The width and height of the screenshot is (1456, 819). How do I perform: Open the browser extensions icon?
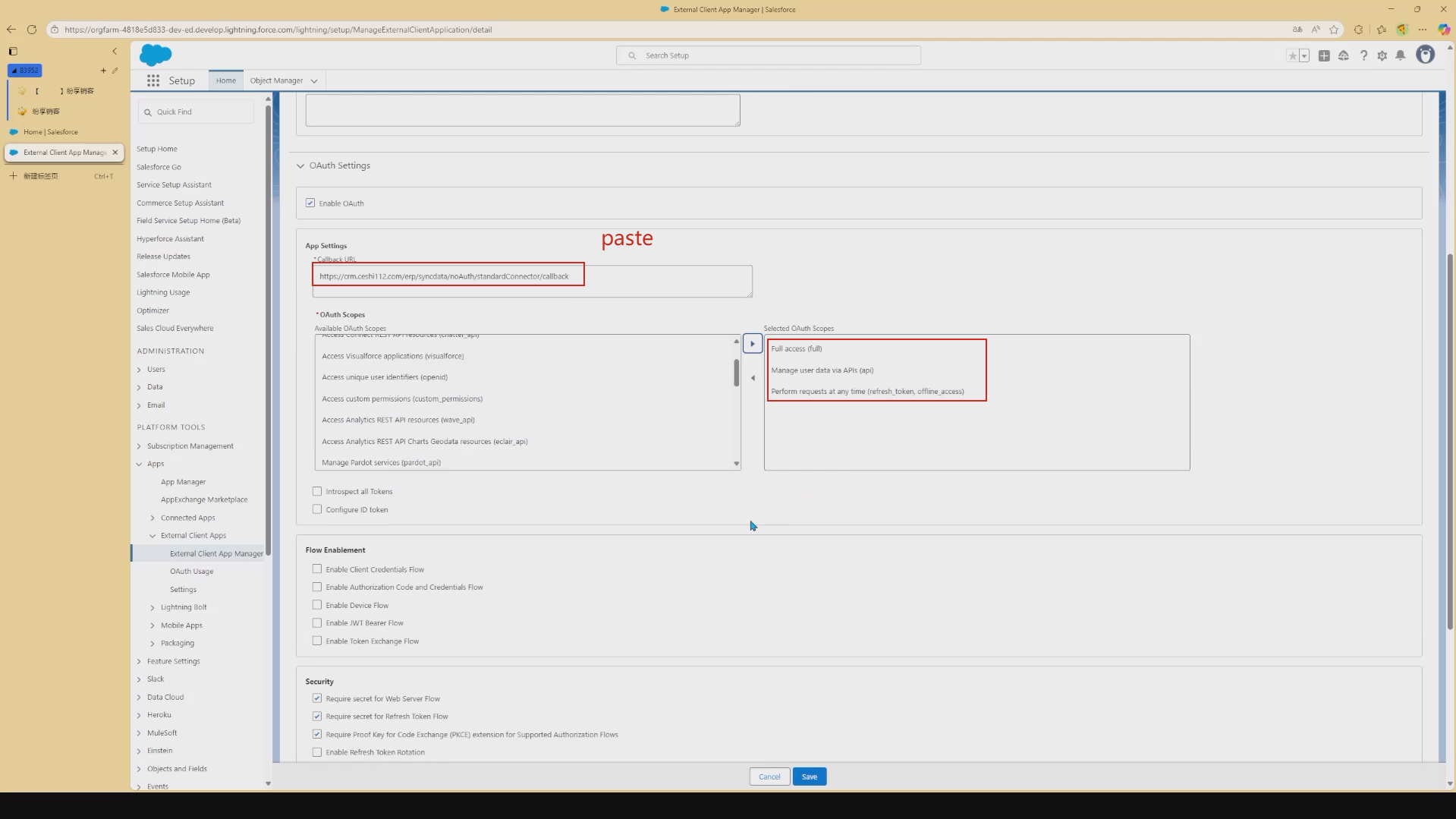click(x=1359, y=30)
